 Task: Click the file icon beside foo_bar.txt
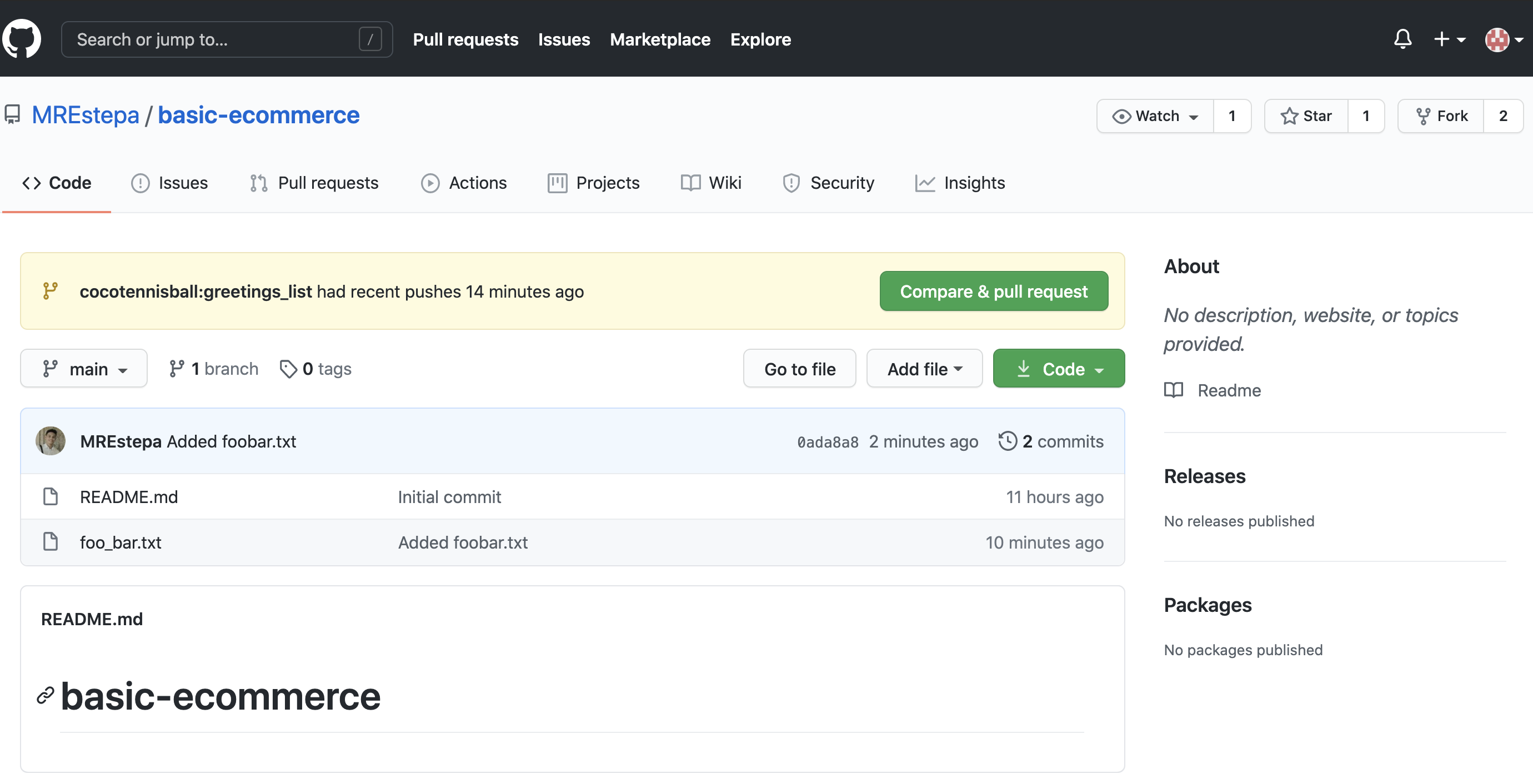pos(51,542)
